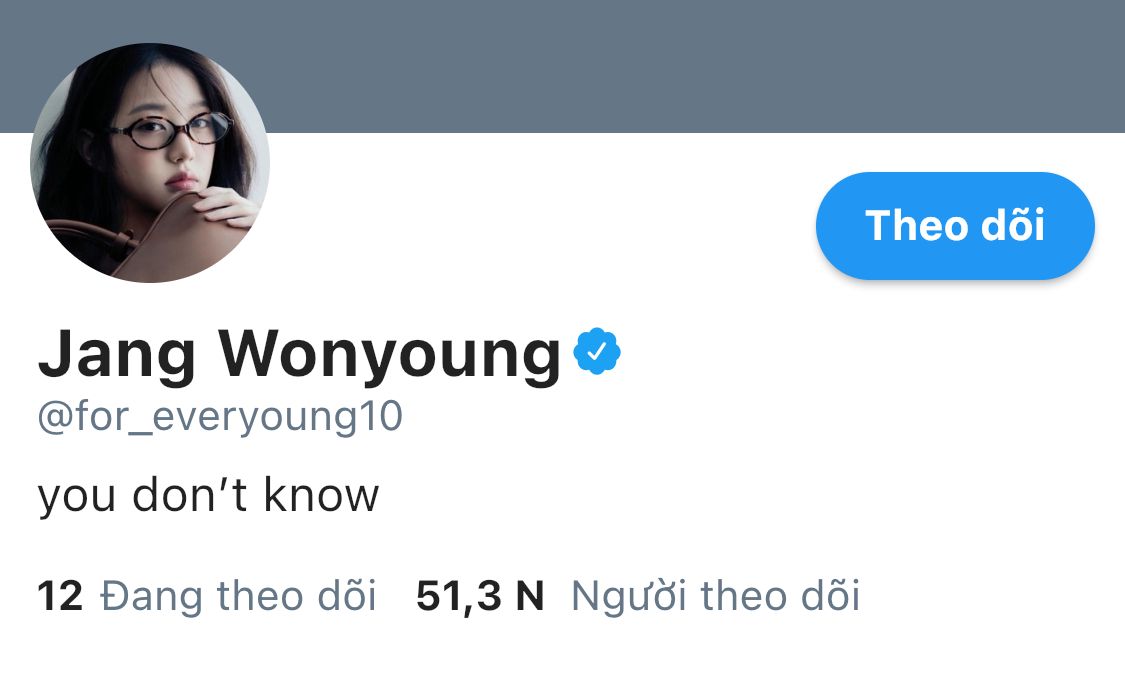
Task: Click the blue verified badge icon
Action: point(597,351)
